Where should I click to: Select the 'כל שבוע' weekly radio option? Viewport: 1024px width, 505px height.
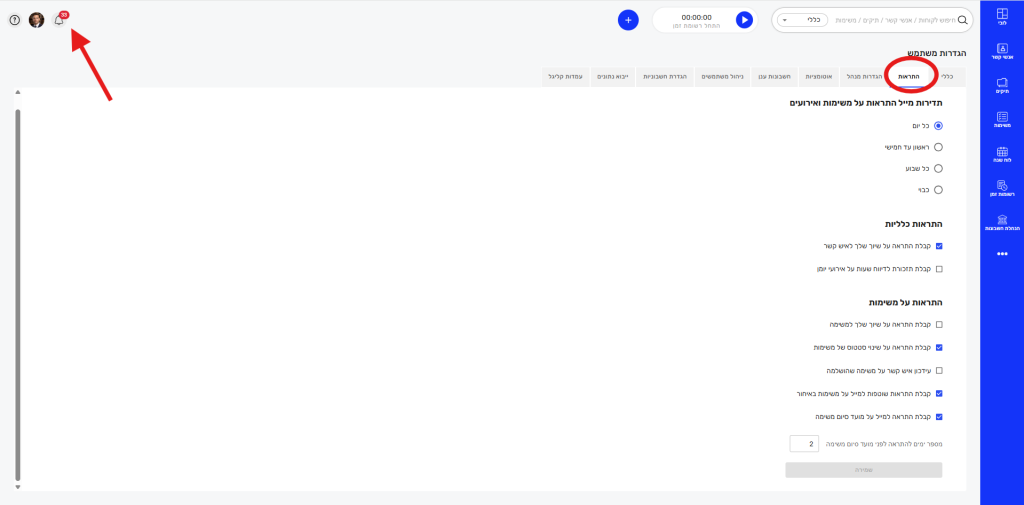click(938, 168)
